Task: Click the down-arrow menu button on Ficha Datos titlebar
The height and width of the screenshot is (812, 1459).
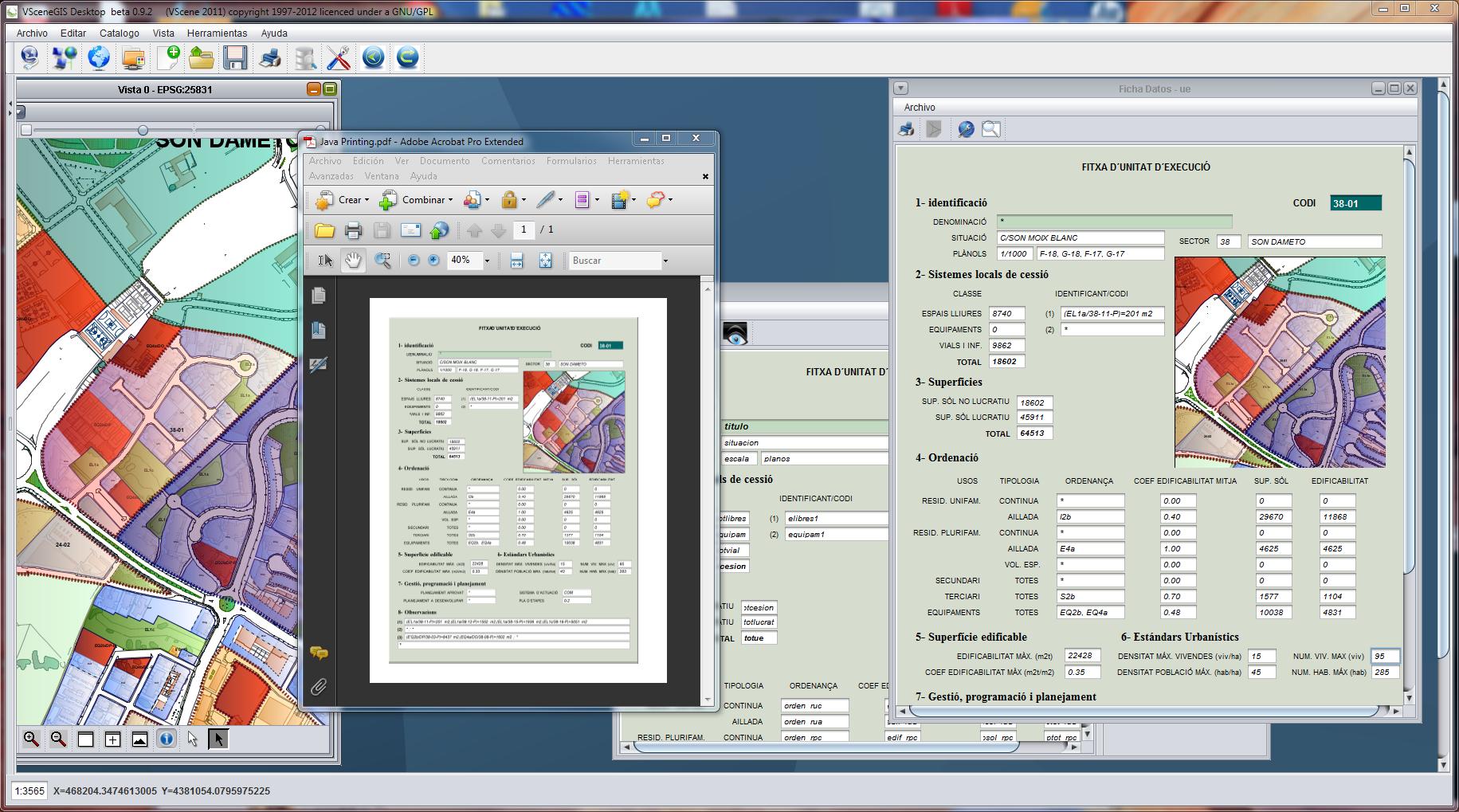Action: (x=900, y=88)
